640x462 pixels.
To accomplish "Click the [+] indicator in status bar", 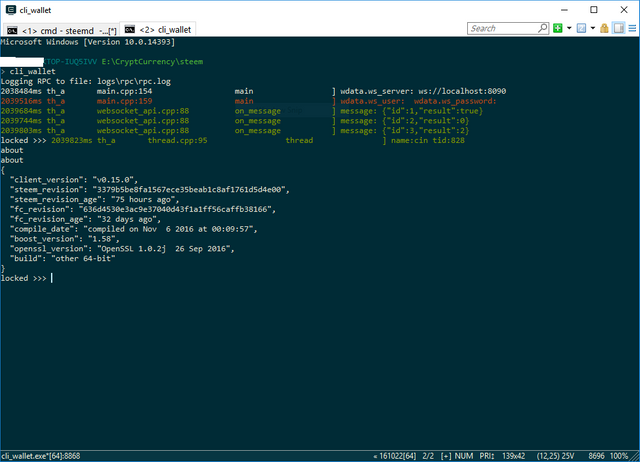I will pos(445,455).
